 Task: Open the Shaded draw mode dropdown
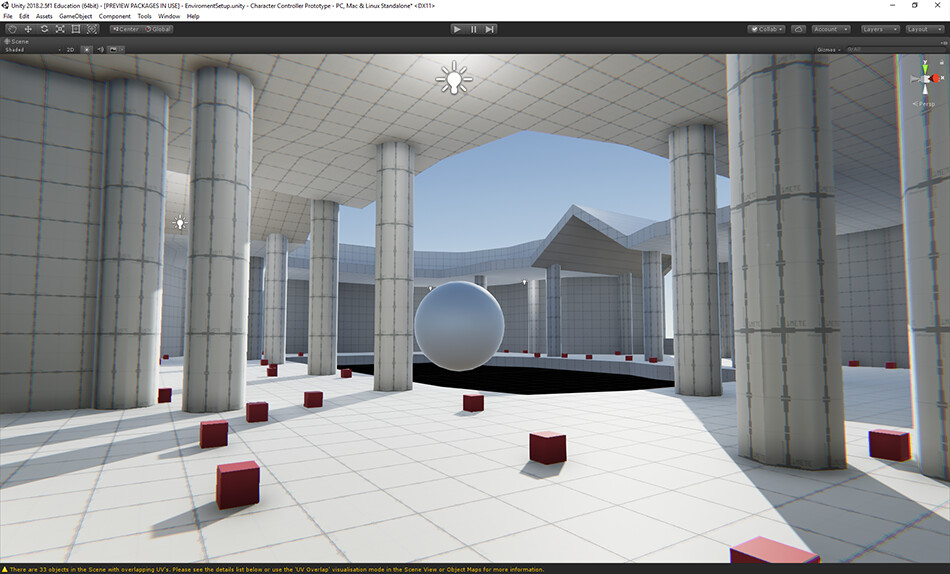pos(33,50)
